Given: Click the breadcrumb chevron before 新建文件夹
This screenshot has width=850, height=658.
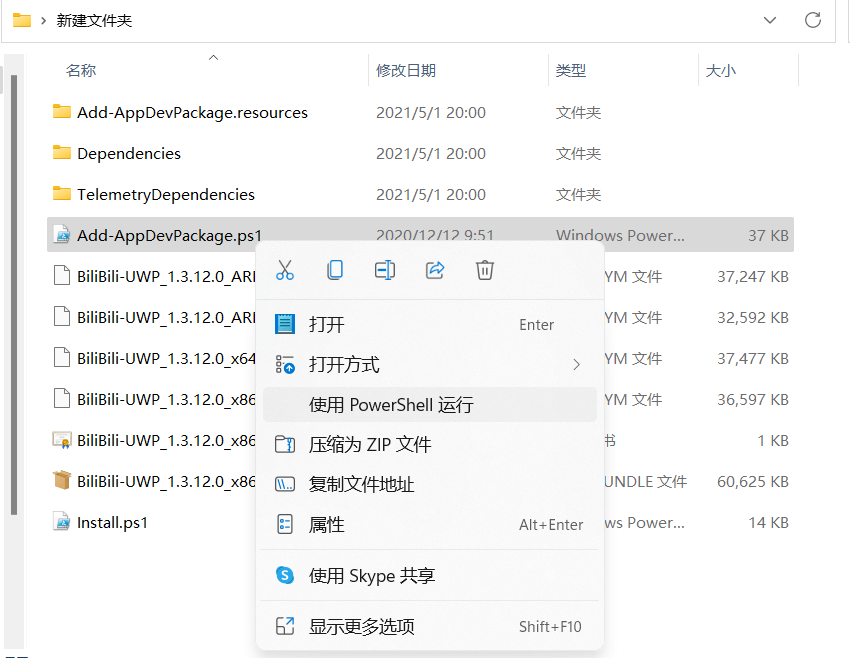Looking at the screenshot, I should pos(43,21).
